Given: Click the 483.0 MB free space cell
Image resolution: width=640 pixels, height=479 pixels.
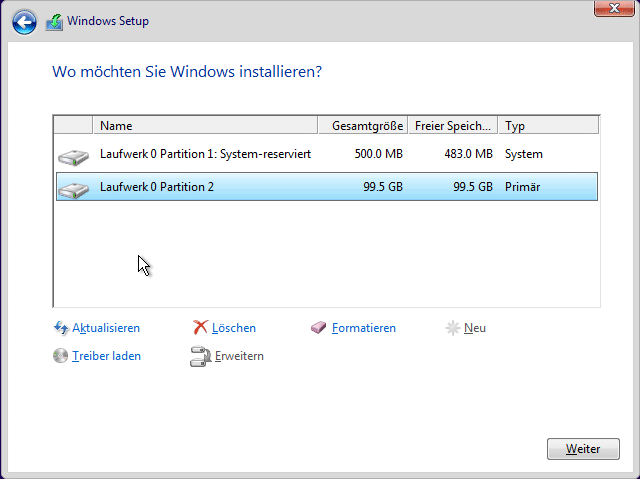Looking at the screenshot, I should pos(468,154).
